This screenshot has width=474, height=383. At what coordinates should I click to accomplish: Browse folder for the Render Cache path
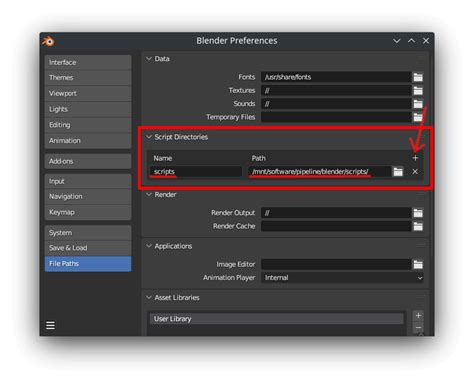418,226
